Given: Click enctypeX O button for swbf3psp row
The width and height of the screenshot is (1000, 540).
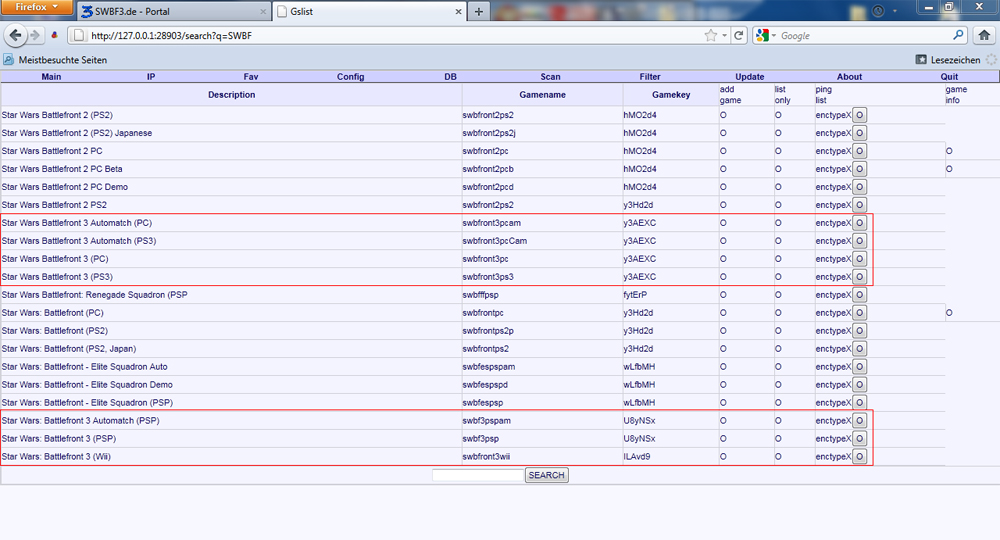Looking at the screenshot, I should (860, 439).
